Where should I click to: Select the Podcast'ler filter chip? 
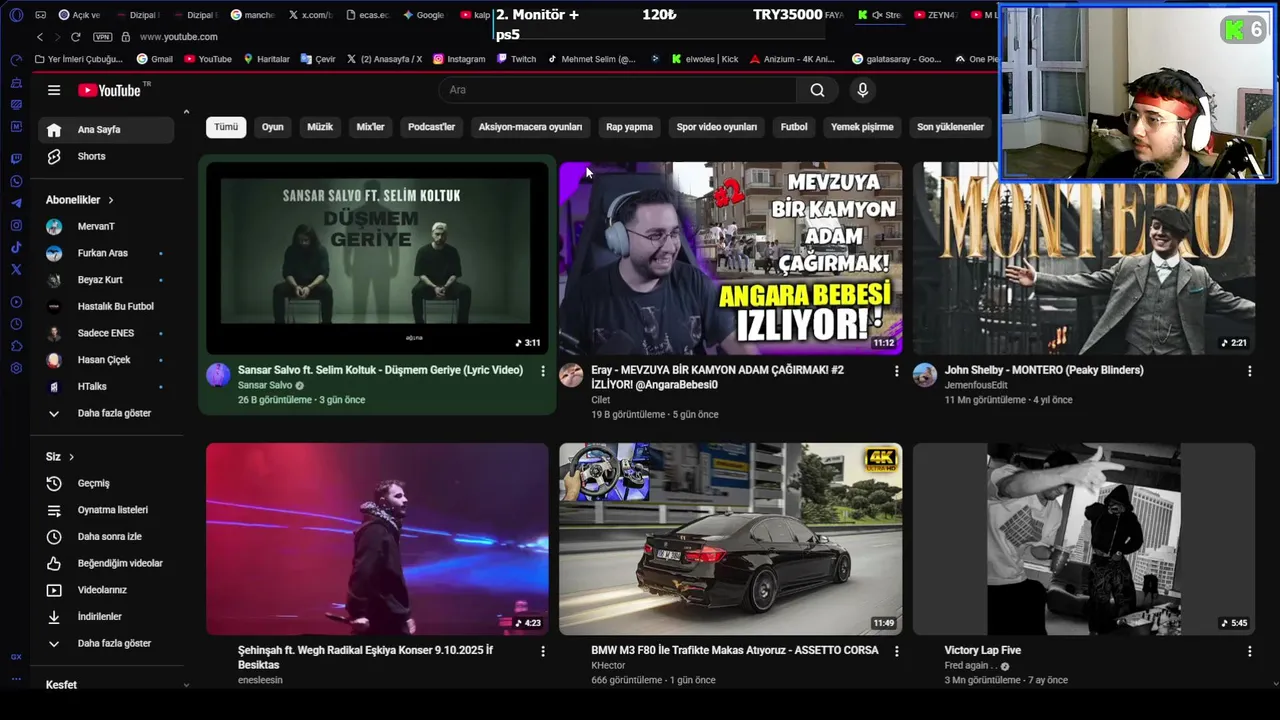click(x=431, y=127)
